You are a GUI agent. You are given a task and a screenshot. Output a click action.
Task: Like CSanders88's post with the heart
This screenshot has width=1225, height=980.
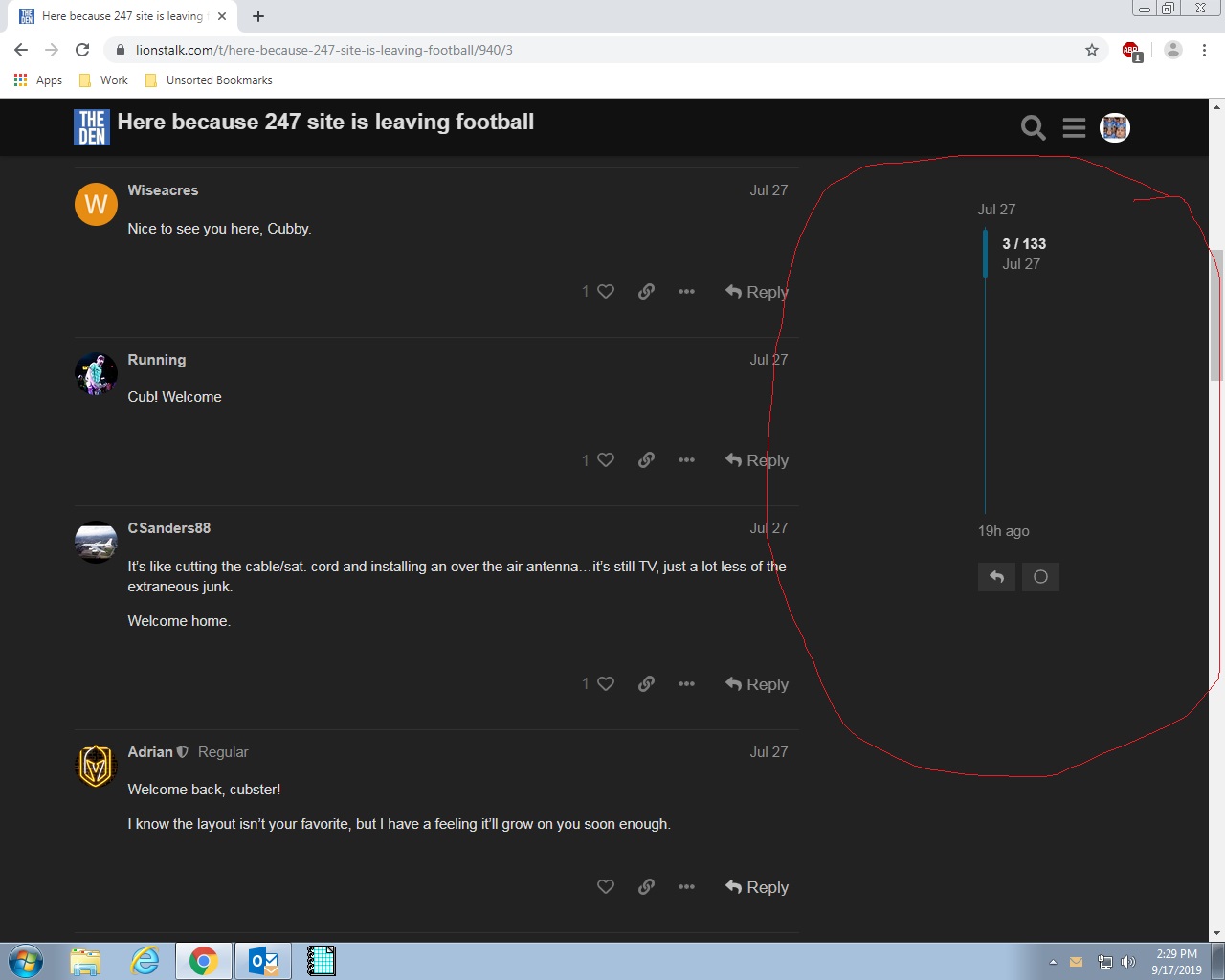[x=605, y=684]
